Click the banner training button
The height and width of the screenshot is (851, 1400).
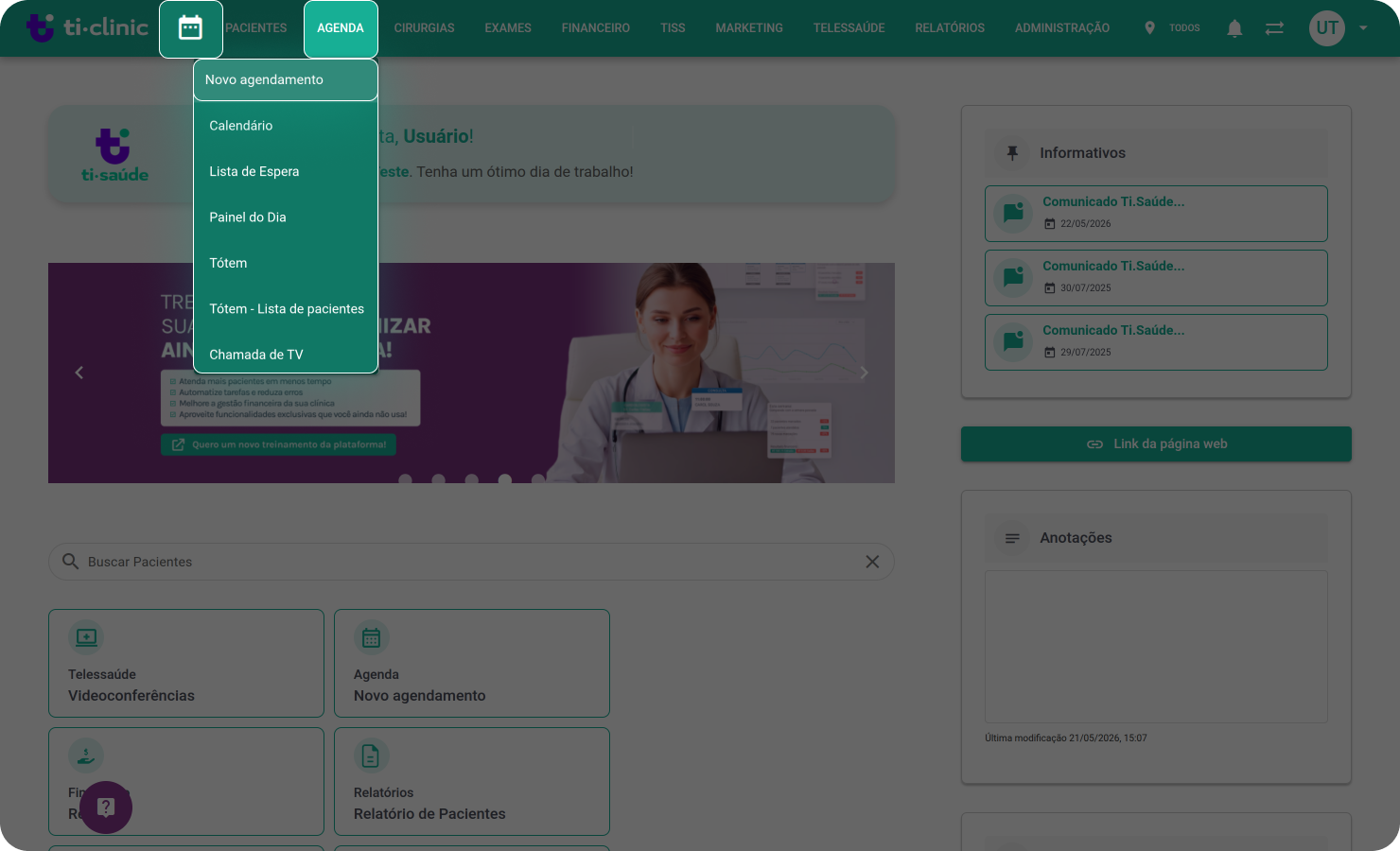coord(278,444)
